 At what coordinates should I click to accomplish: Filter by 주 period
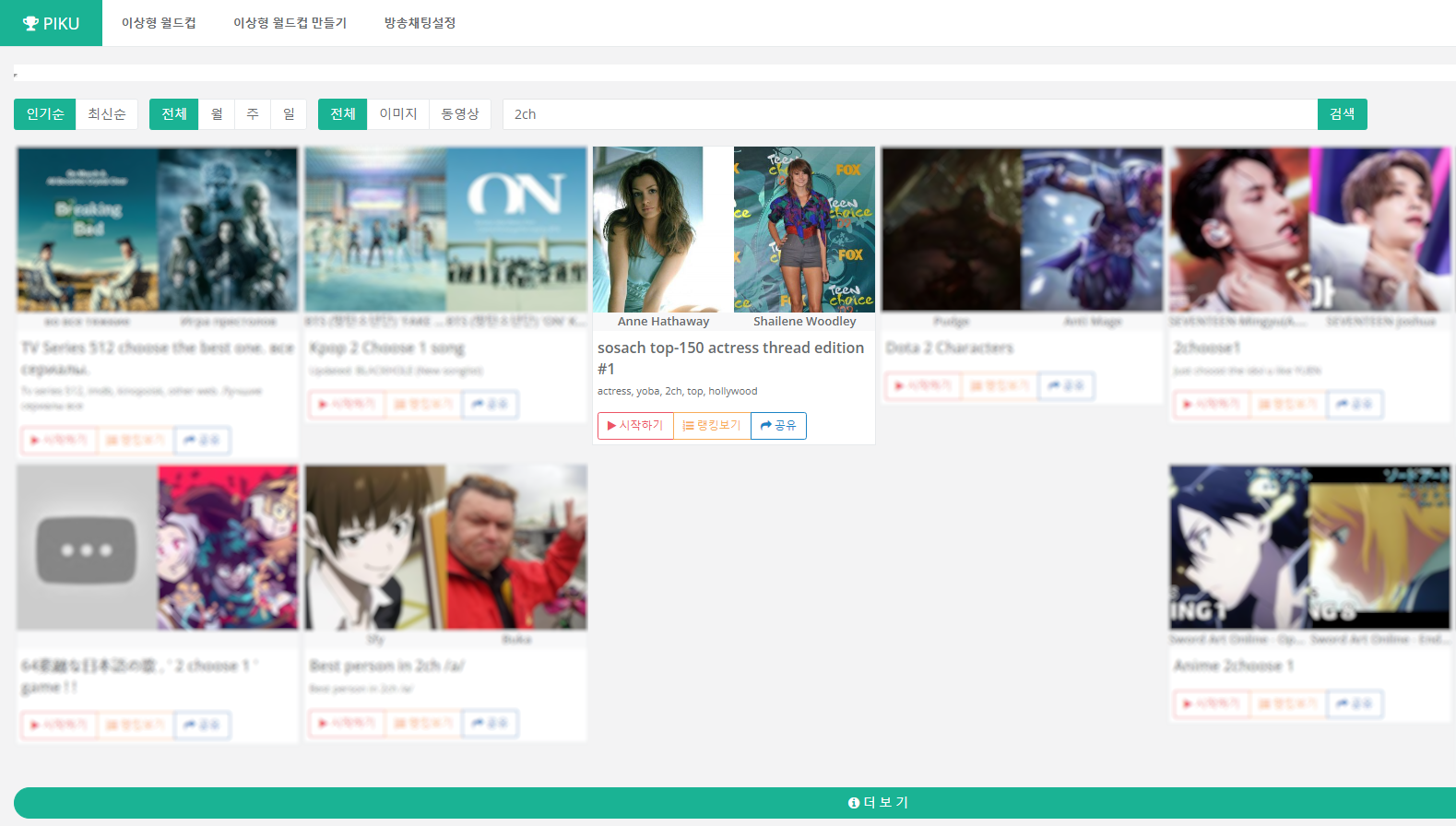tap(253, 114)
